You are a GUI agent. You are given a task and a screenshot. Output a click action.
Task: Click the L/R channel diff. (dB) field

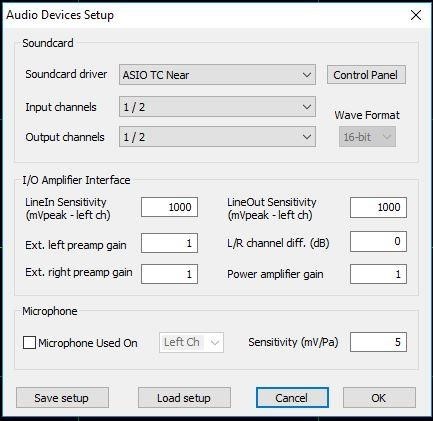[378, 241]
